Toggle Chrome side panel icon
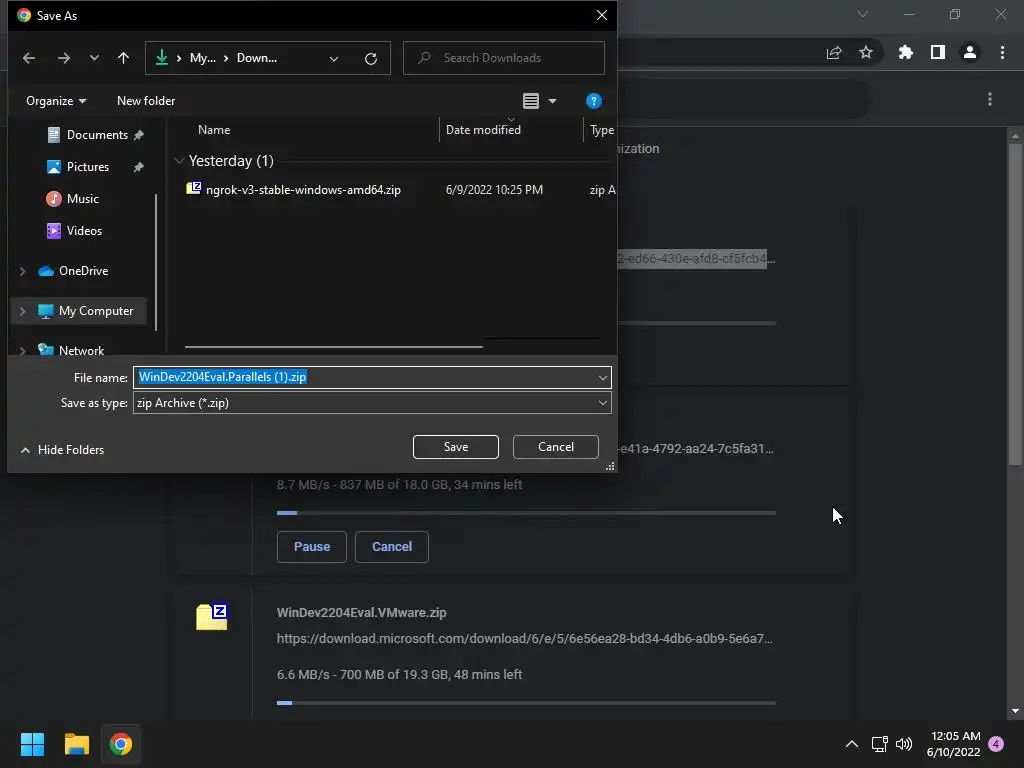1024x768 pixels. (938, 52)
